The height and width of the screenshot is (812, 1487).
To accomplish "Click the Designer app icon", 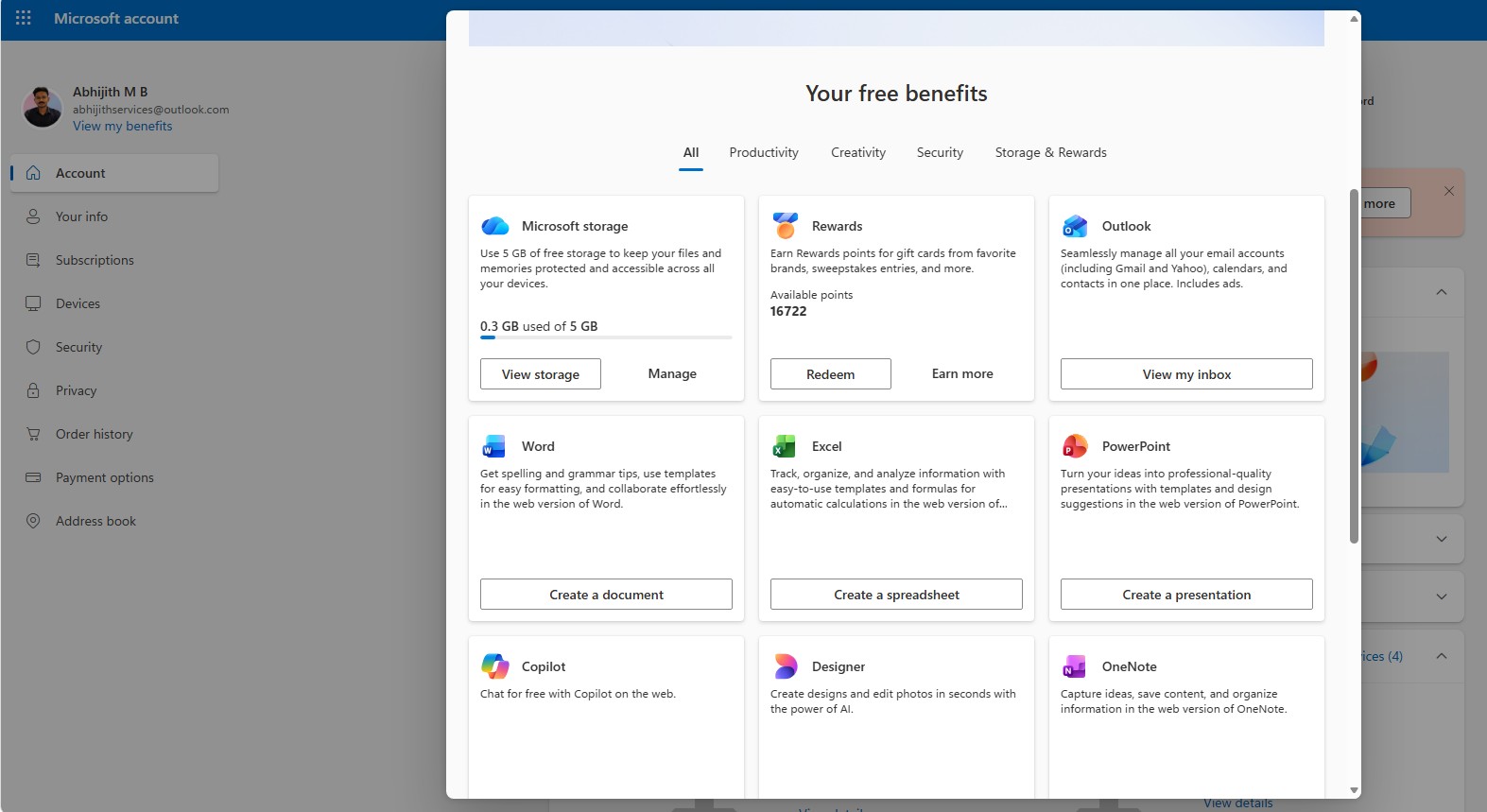I will pos(785,666).
